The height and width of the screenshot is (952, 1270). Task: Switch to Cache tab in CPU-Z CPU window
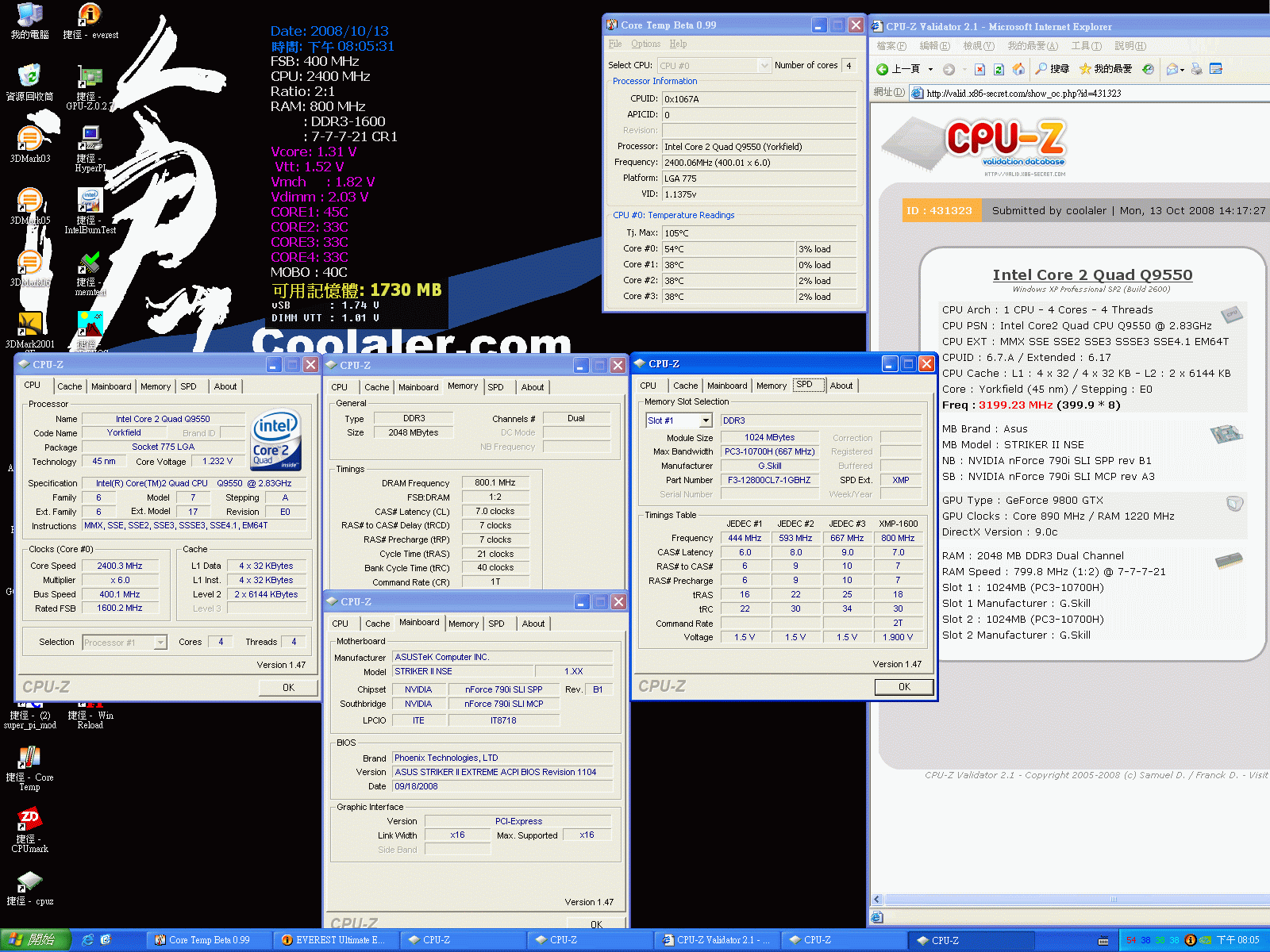click(x=69, y=386)
